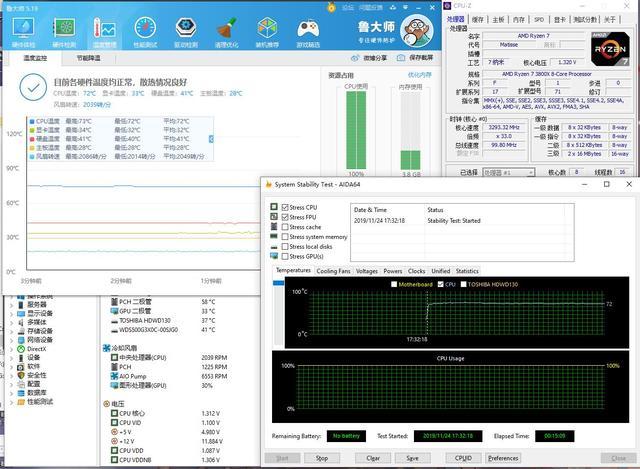
Task: Click the Preferences button
Action: point(503,458)
